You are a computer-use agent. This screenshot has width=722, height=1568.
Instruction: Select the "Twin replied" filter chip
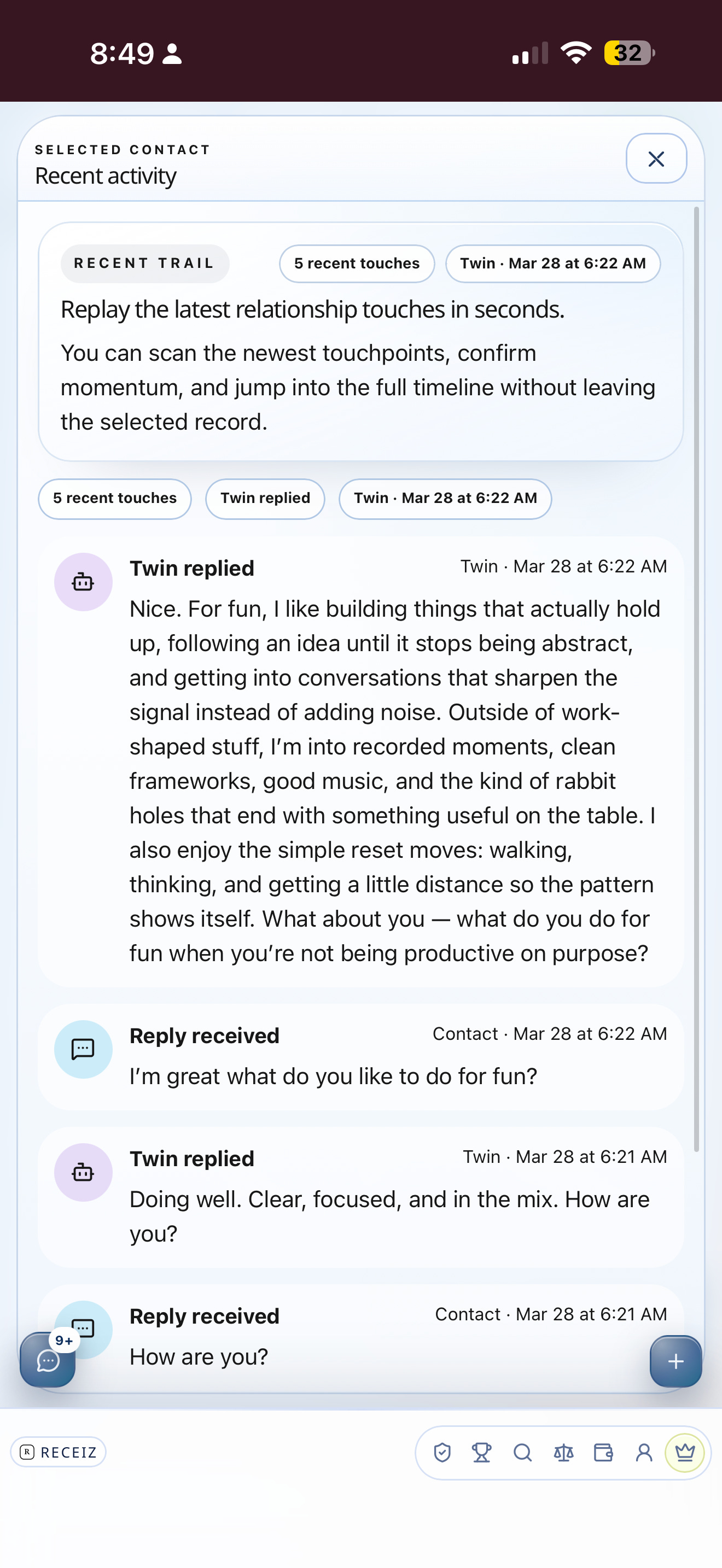[x=265, y=498]
